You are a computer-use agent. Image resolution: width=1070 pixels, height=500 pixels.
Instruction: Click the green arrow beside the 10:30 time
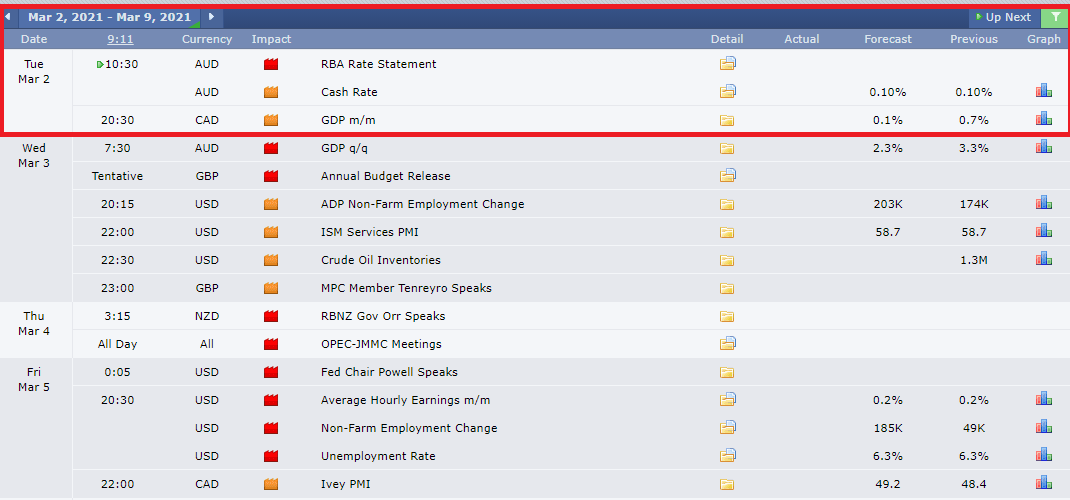tap(100, 64)
